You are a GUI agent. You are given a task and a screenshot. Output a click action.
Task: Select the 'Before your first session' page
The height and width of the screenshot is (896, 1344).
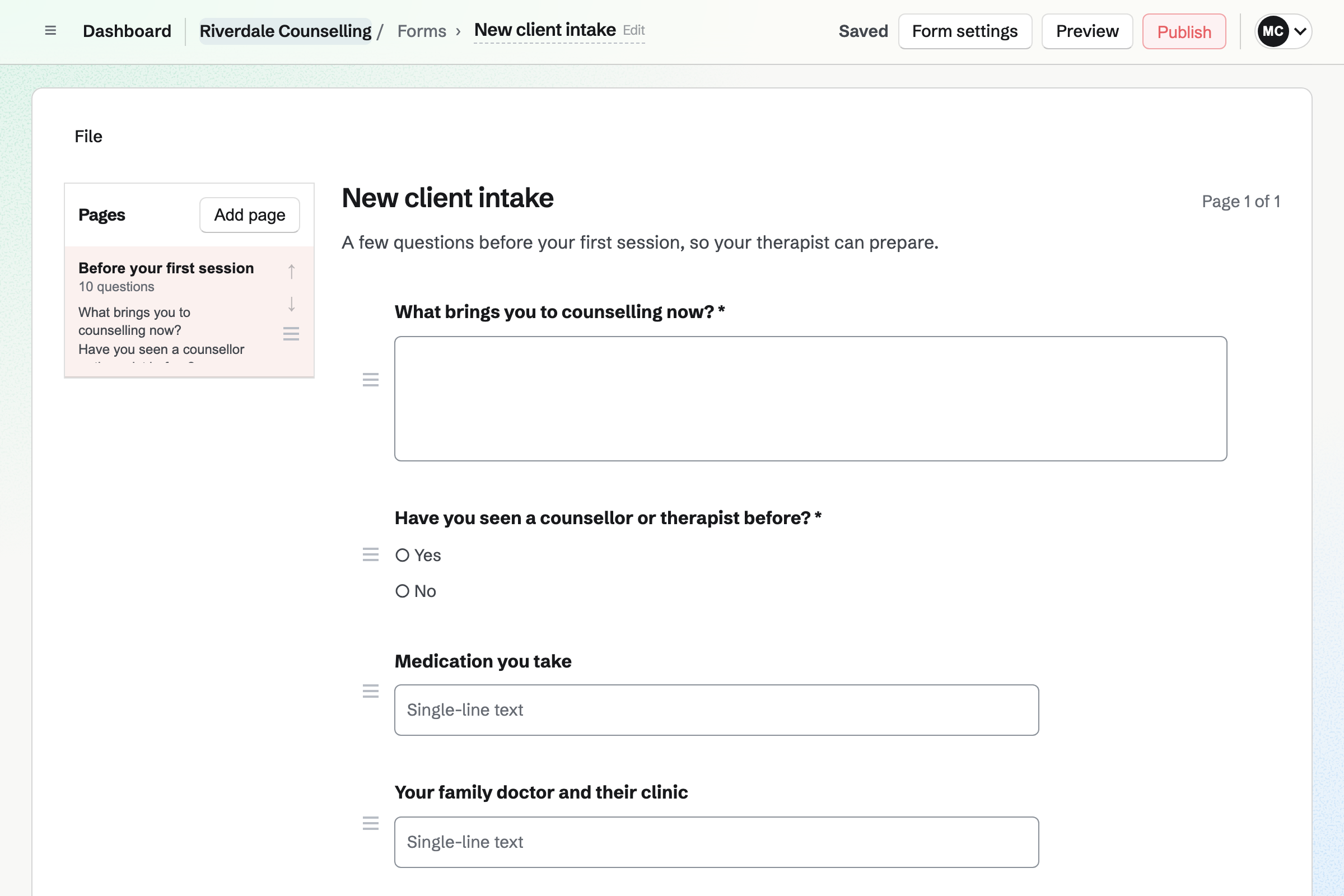click(x=189, y=311)
